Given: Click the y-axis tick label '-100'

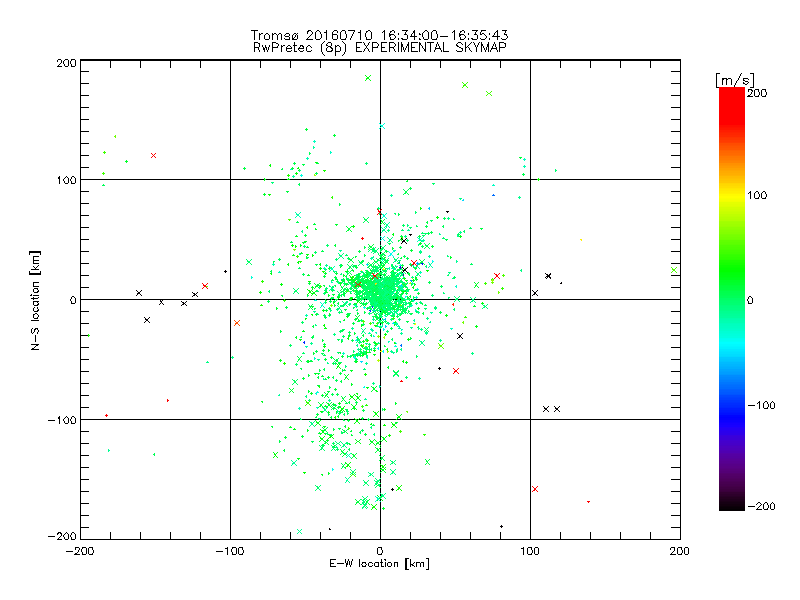Looking at the screenshot, I should [x=62, y=420].
